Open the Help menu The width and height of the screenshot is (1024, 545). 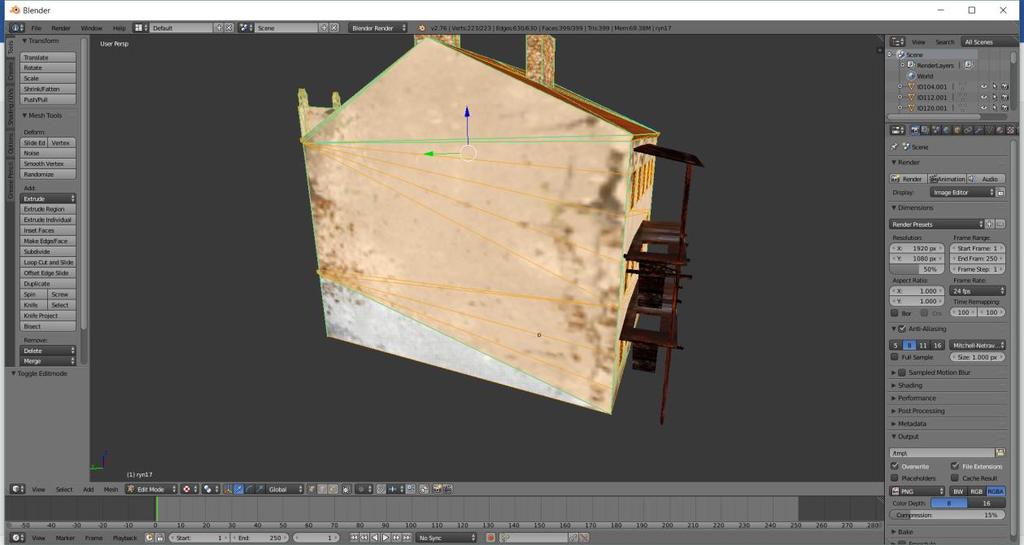click(119, 28)
